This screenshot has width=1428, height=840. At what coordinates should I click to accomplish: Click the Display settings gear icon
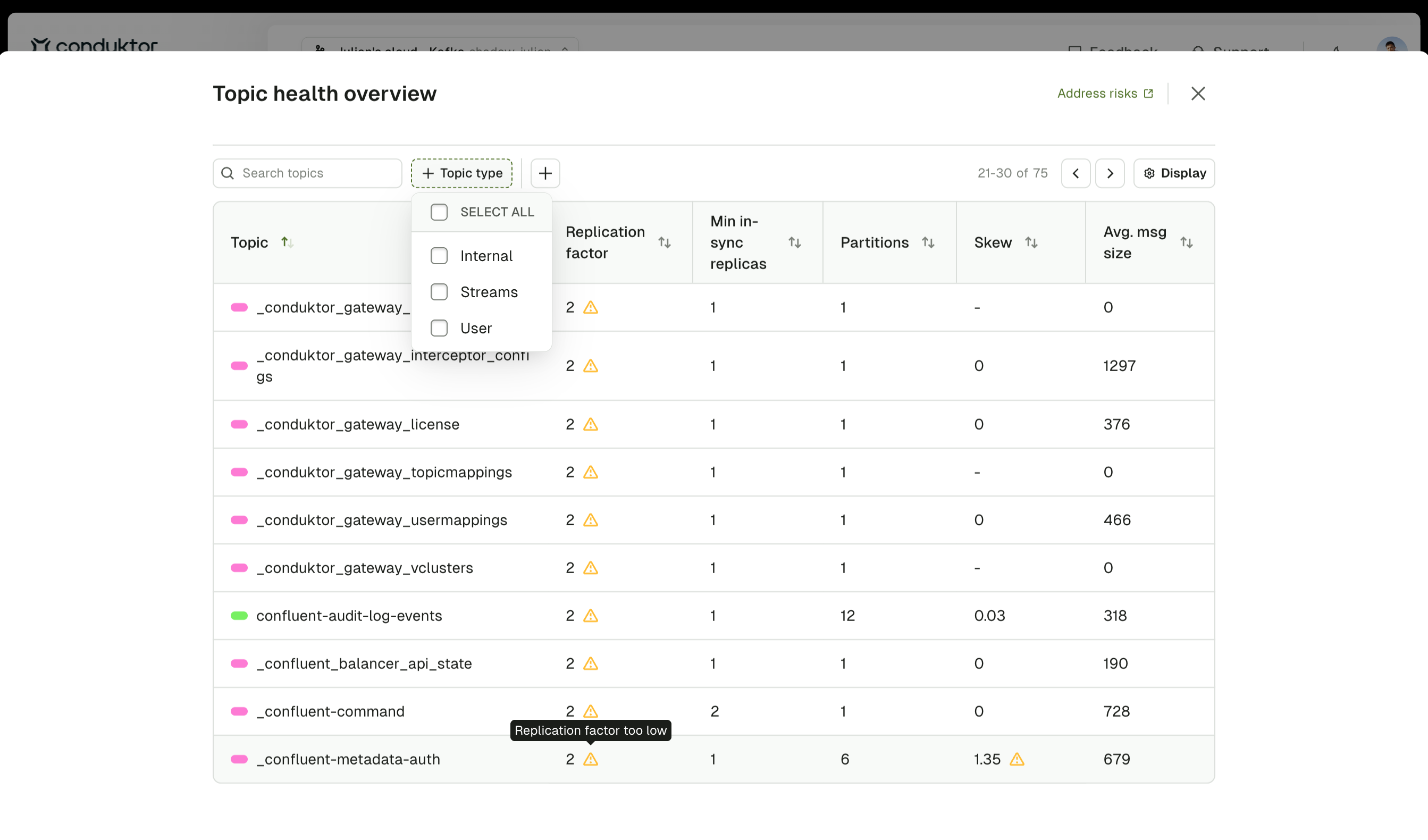pos(1150,173)
